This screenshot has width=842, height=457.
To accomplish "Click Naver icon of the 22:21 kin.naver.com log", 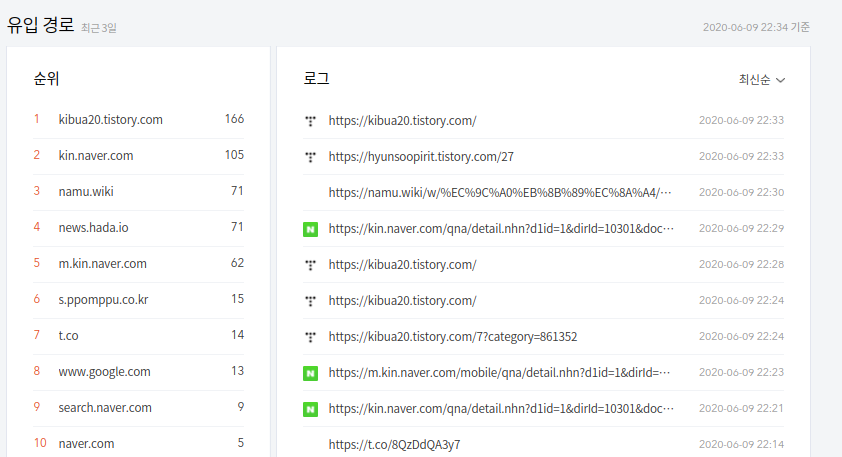I will point(310,409).
